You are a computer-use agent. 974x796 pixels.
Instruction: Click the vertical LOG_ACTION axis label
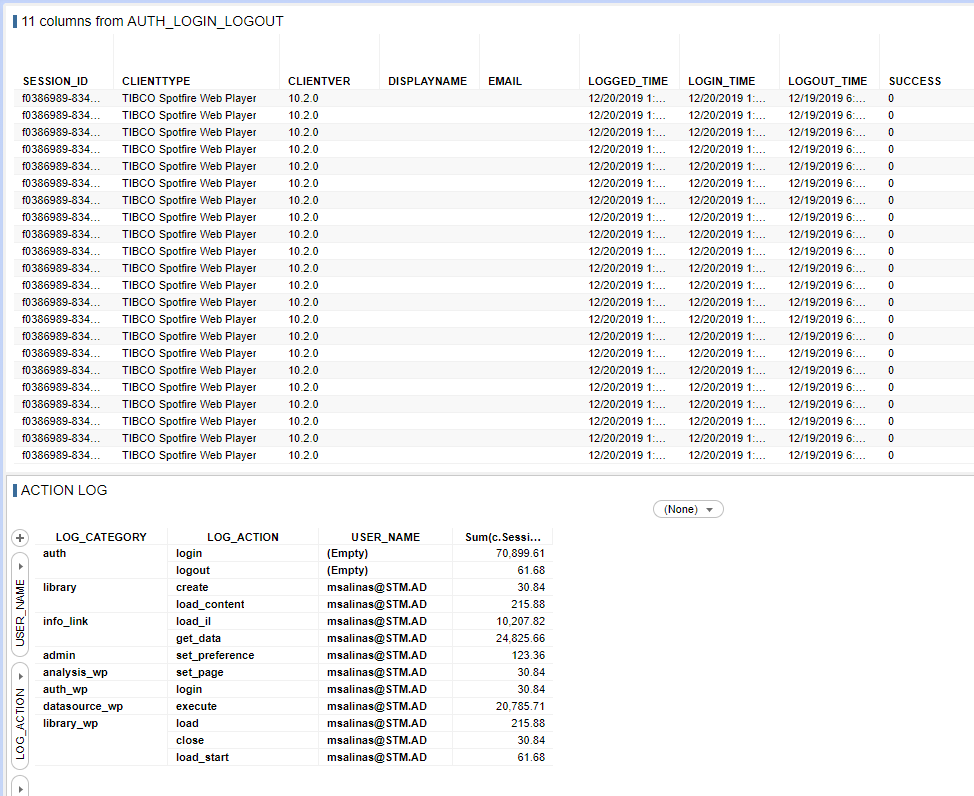click(20, 723)
